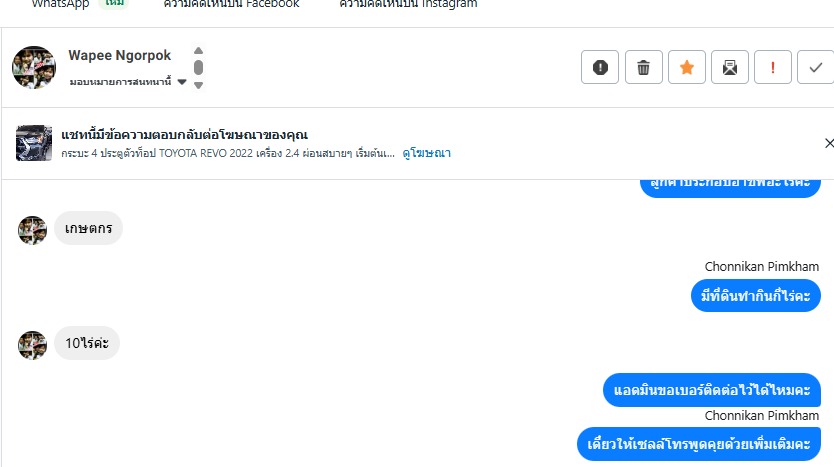The height and width of the screenshot is (467, 834).
Task: Open the Toyota Revo ad thumbnail
Action: click(x=34, y=143)
